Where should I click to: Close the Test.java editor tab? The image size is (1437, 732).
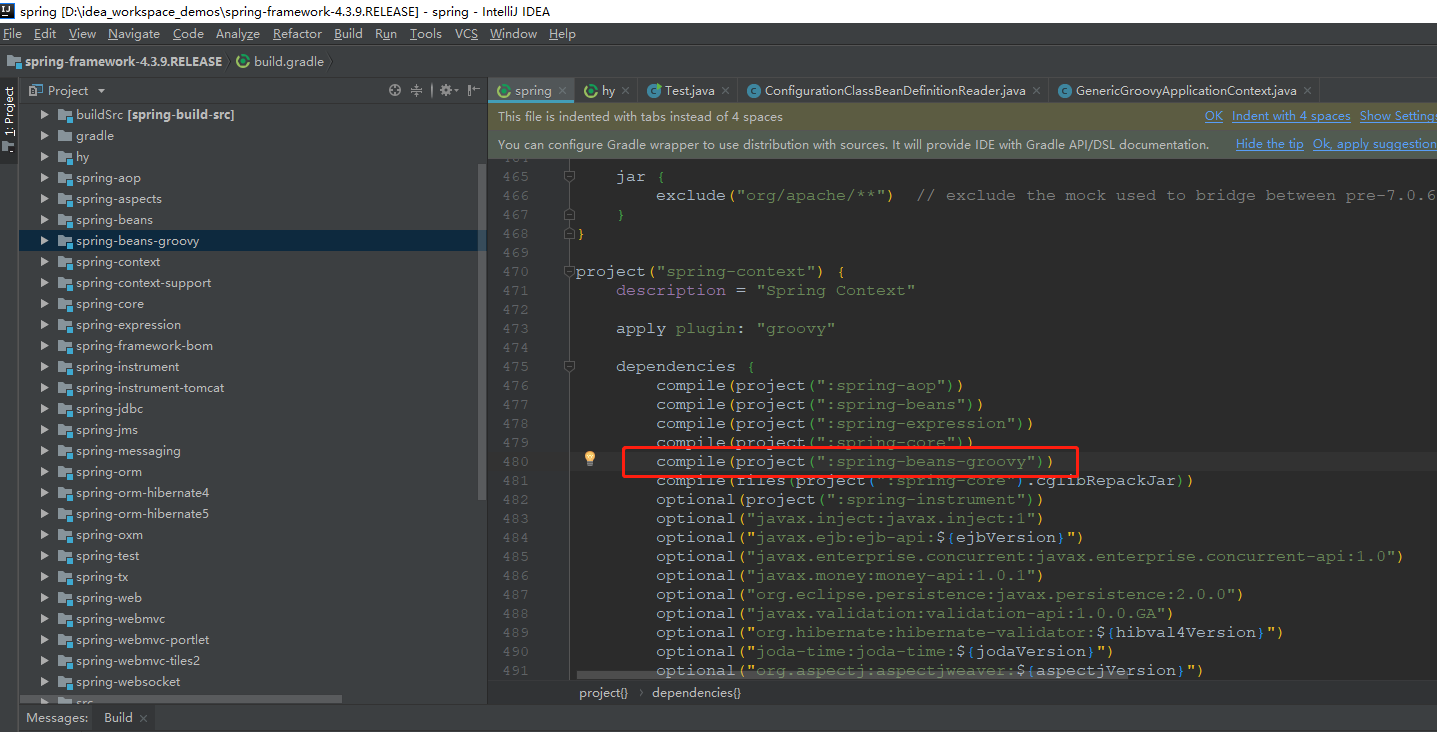click(x=725, y=91)
